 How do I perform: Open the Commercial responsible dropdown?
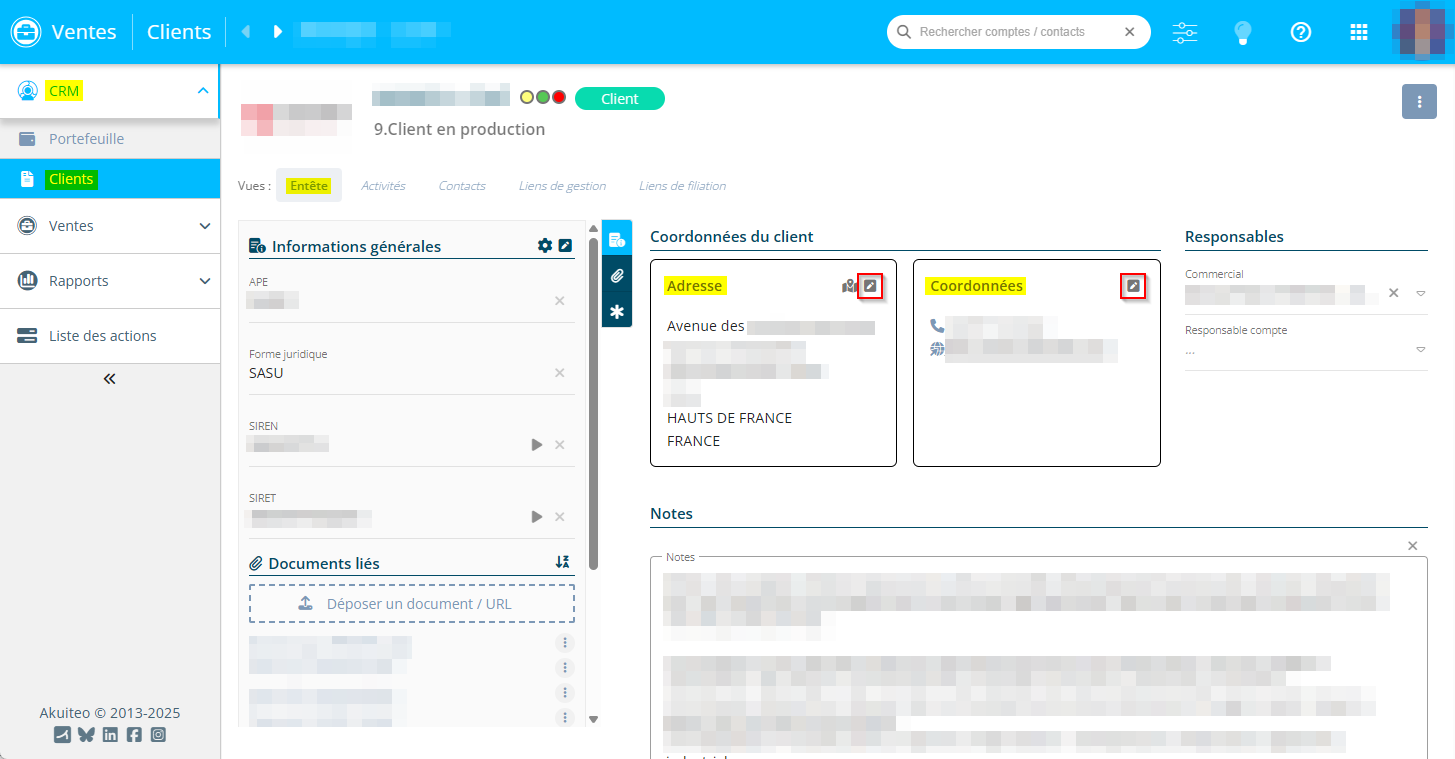(x=1420, y=294)
